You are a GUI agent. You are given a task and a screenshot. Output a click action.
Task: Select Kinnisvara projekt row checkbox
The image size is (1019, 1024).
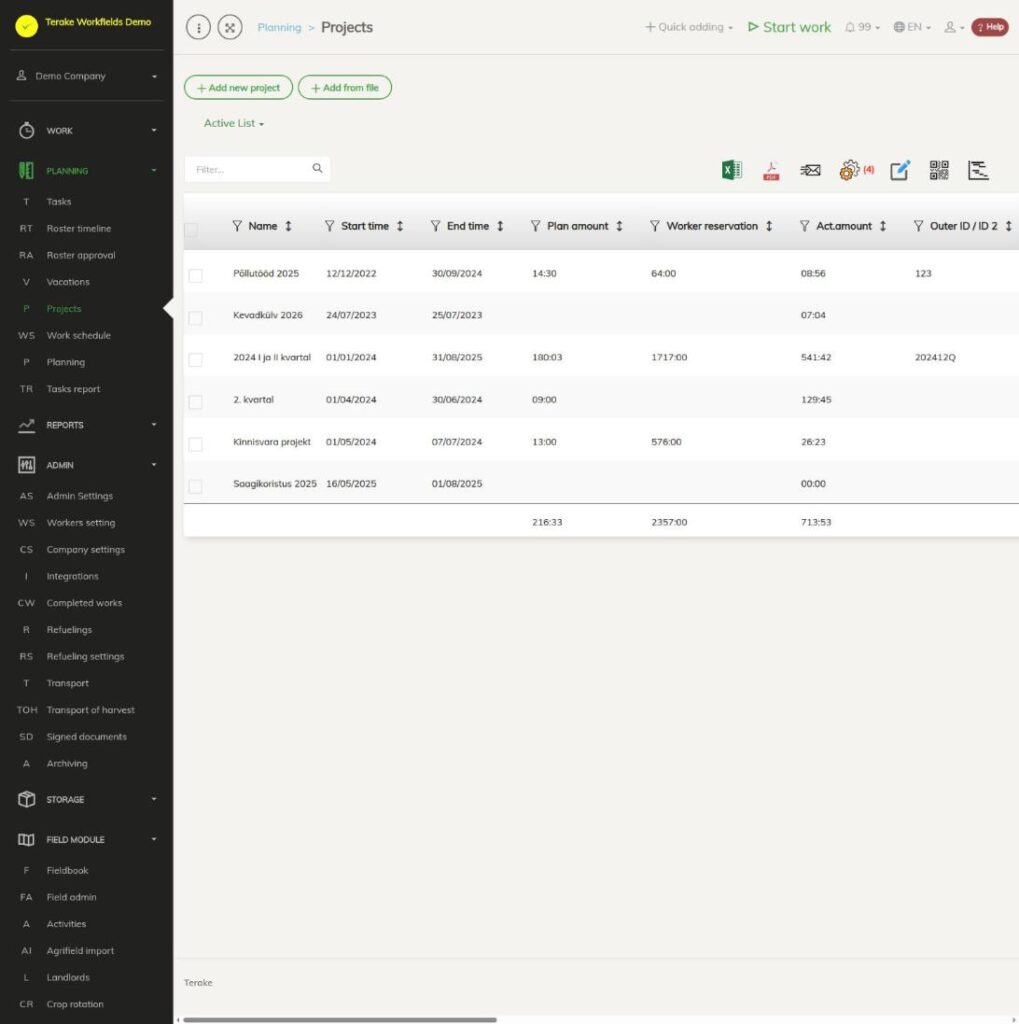coord(195,445)
